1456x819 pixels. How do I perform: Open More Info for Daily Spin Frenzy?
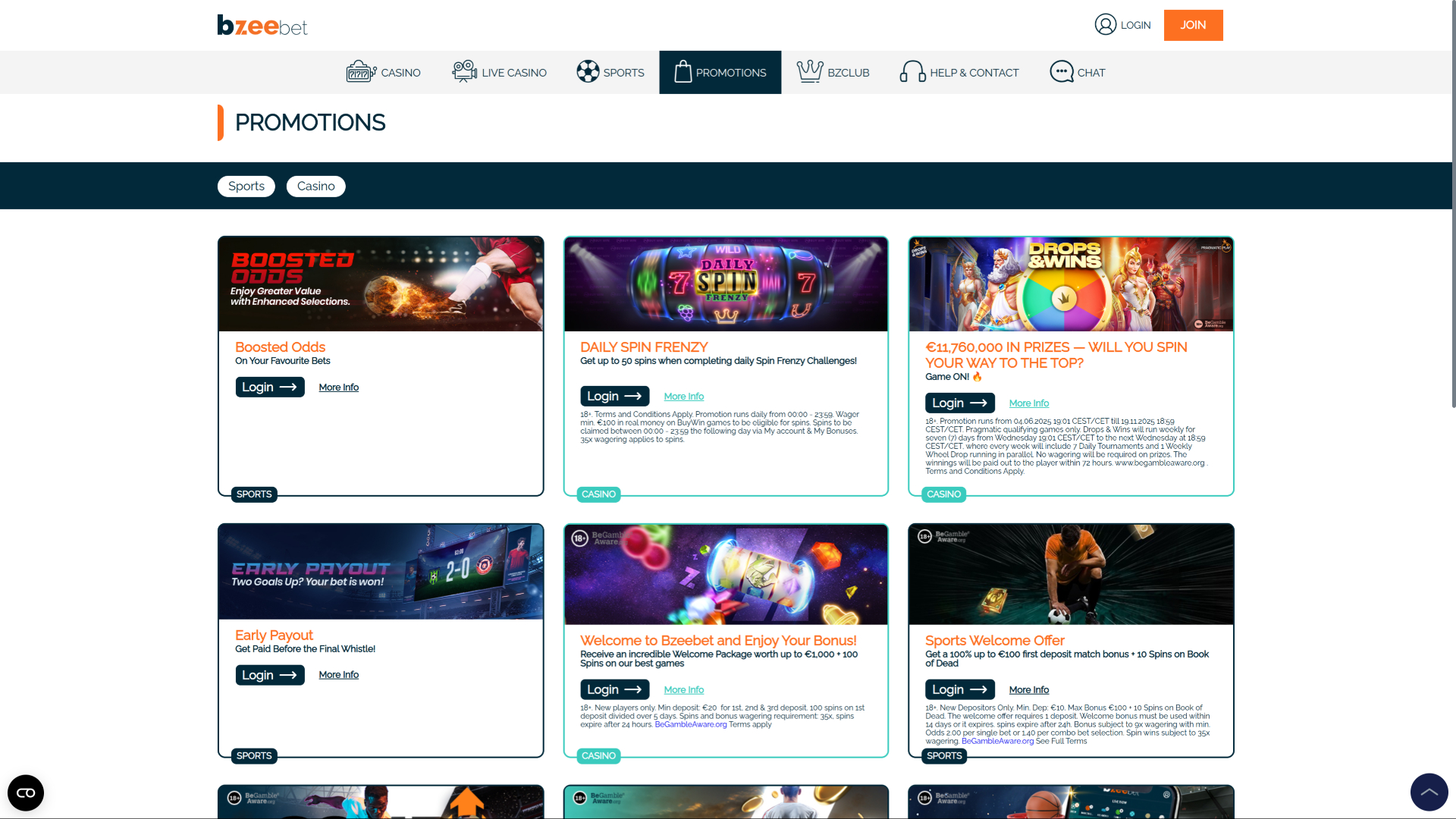(683, 396)
